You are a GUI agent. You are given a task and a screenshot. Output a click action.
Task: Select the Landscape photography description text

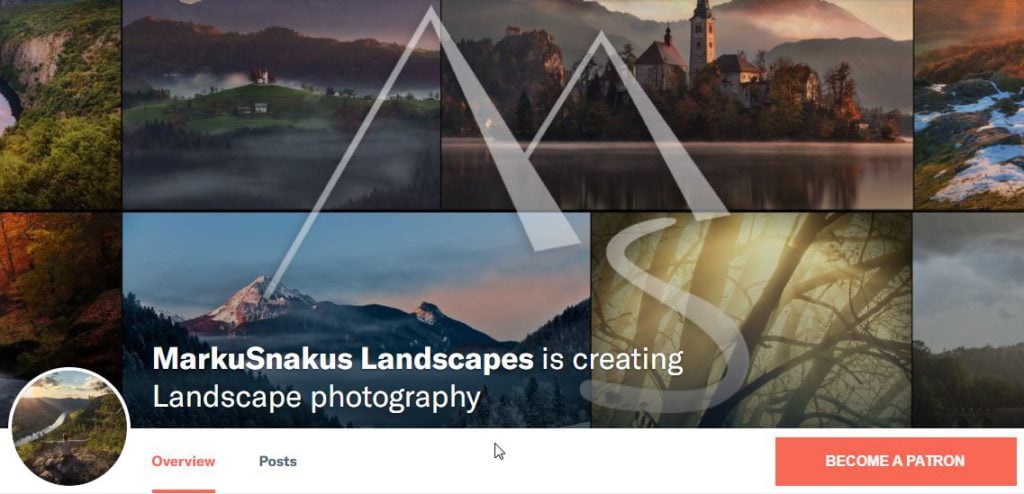317,397
